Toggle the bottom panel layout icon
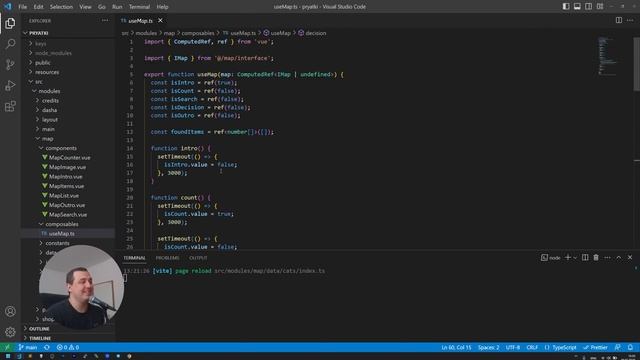Screen dimensions: 640x360 pyautogui.click(x=577, y=7)
